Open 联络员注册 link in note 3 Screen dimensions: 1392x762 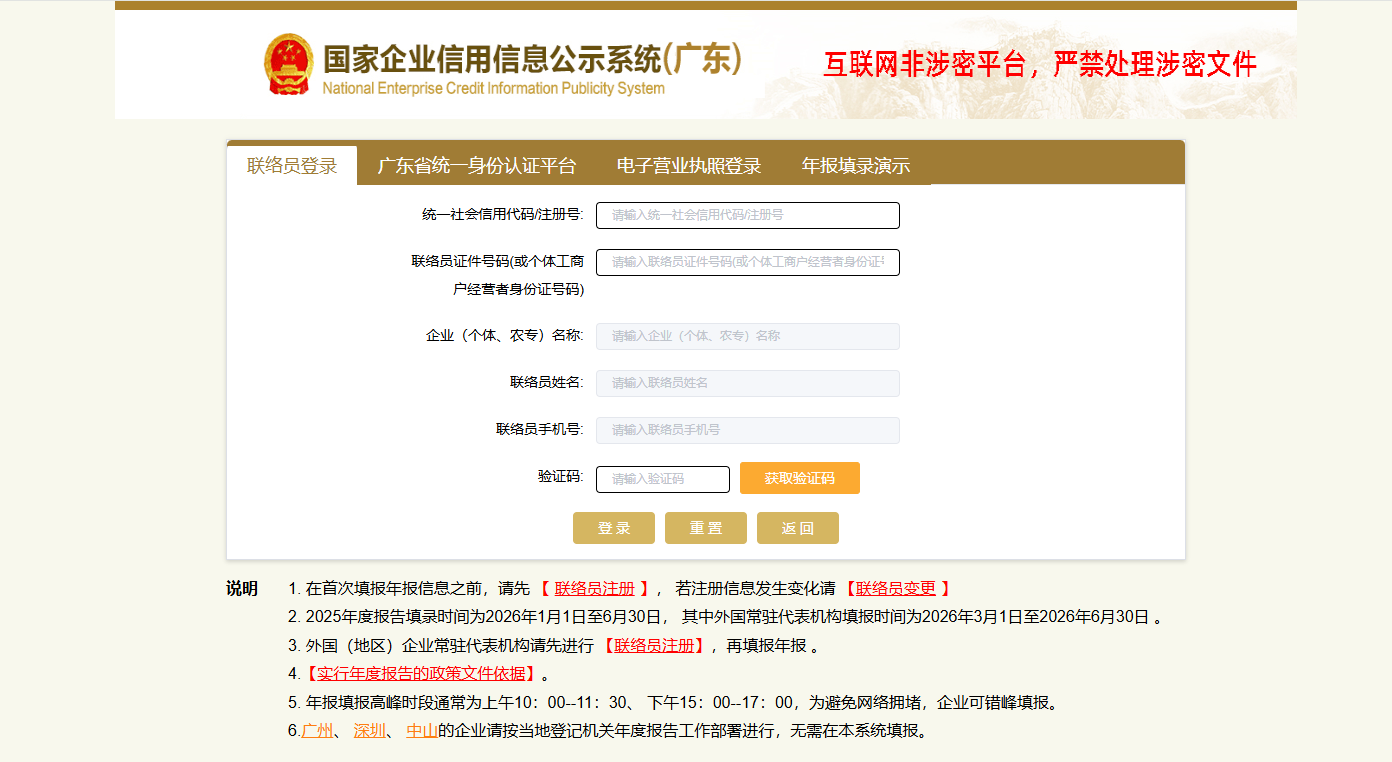pos(654,645)
